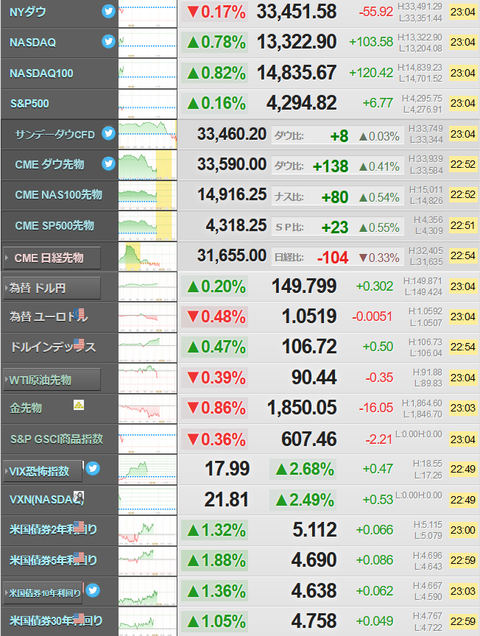The image size is (480, 636).
Task: Click the 23:00 timestamp on 2-year yield
Action: pyautogui.click(x=463, y=530)
